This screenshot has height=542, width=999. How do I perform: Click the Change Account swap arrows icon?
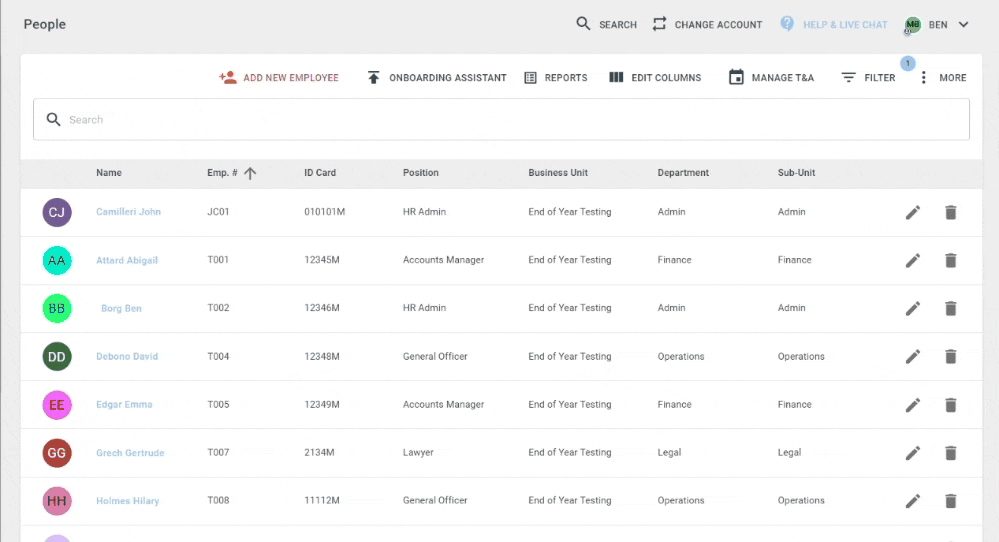(659, 24)
